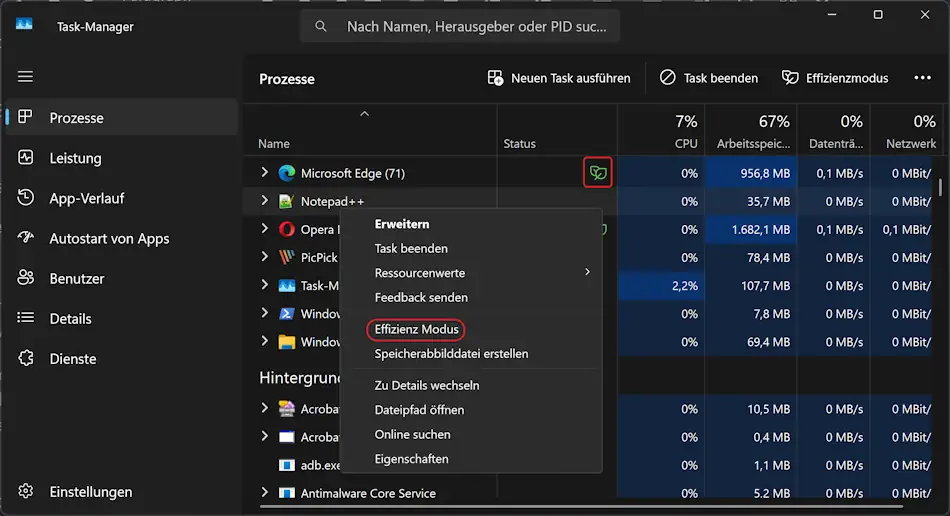950x516 pixels.
Task: Open the Details list icon
Action: tap(25, 317)
